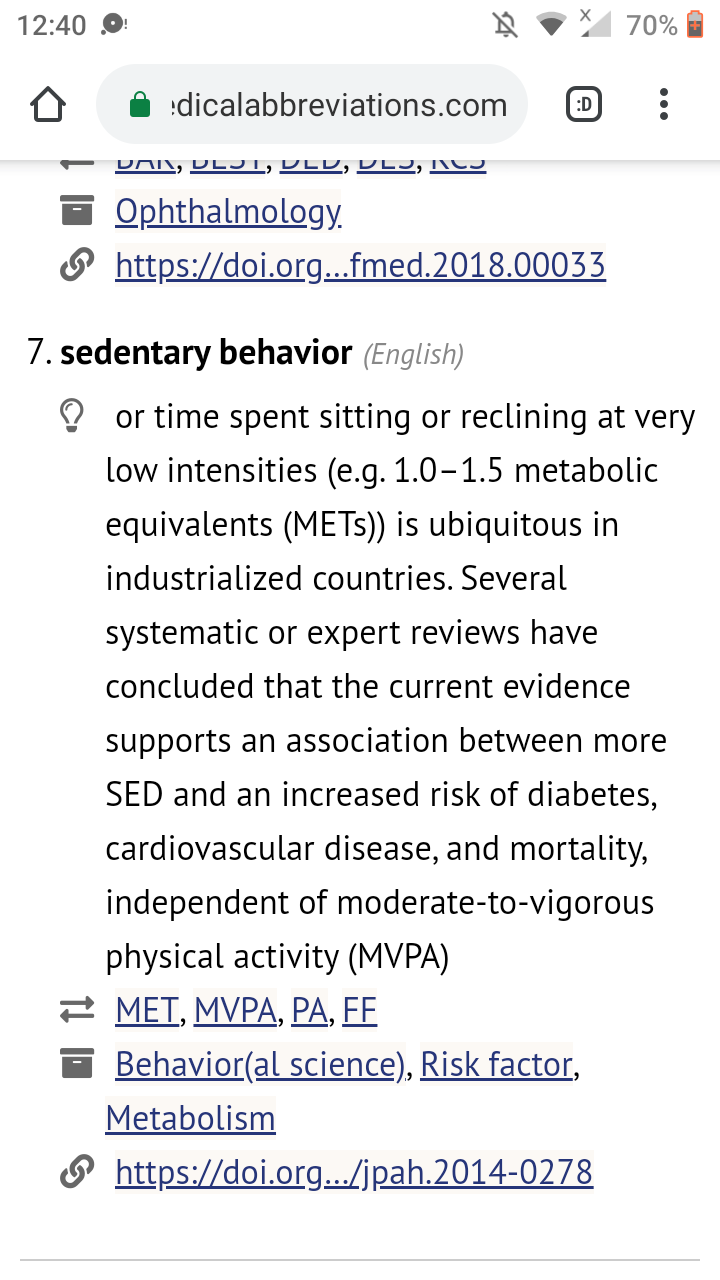Tap the Chrome home icon
This screenshot has height=1280, width=720.
click(x=49, y=105)
